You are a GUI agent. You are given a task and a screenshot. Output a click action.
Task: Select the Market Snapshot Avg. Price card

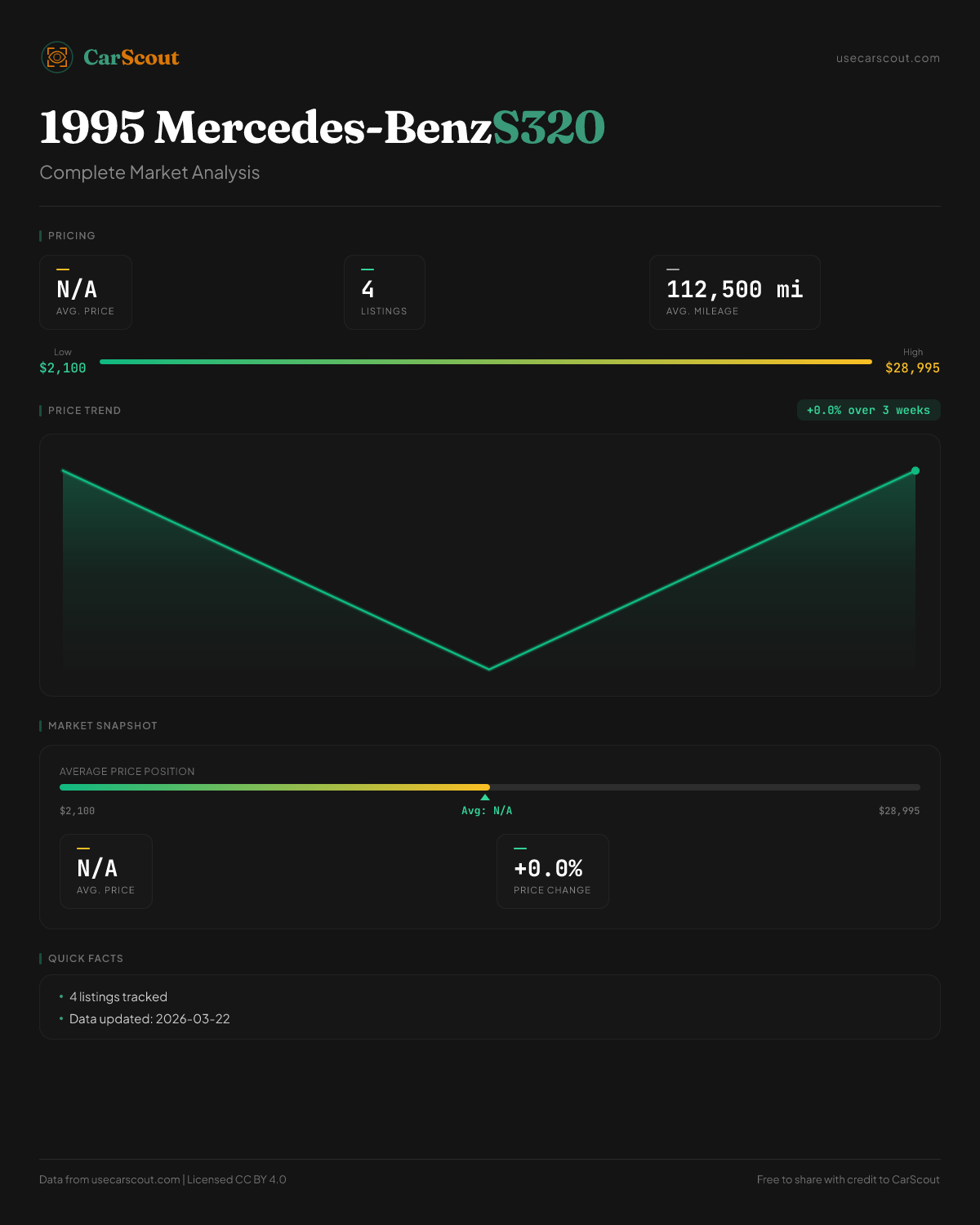(x=106, y=871)
